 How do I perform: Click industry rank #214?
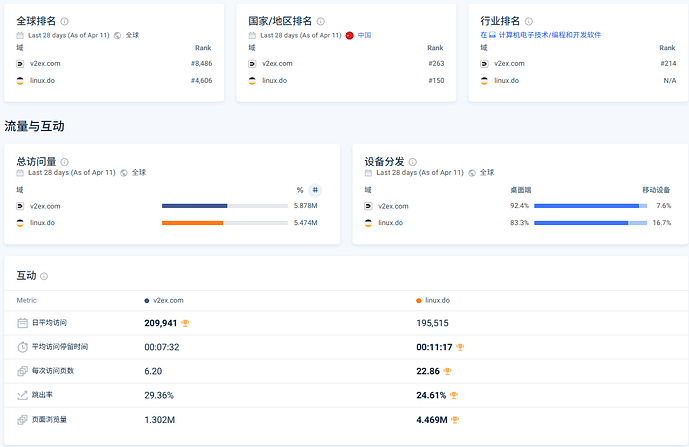pos(668,64)
